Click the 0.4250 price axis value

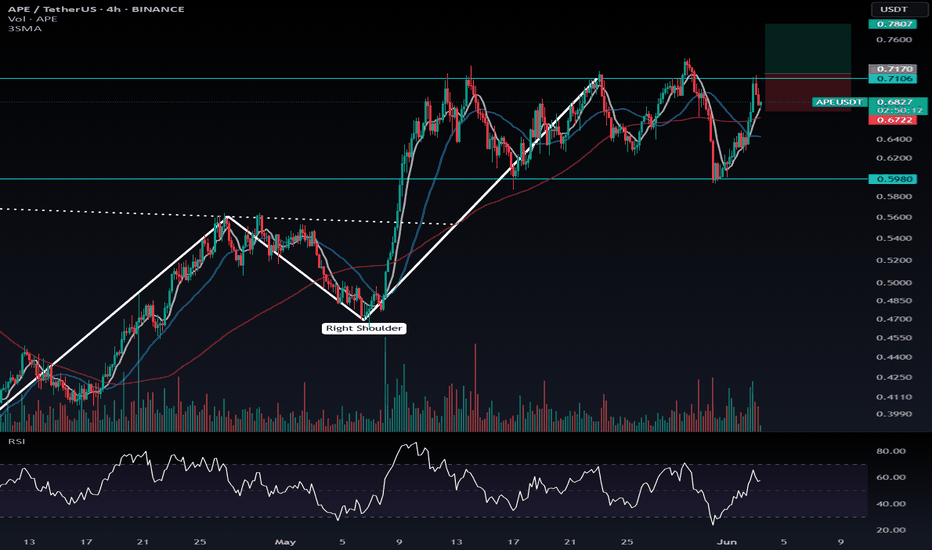tap(894, 377)
